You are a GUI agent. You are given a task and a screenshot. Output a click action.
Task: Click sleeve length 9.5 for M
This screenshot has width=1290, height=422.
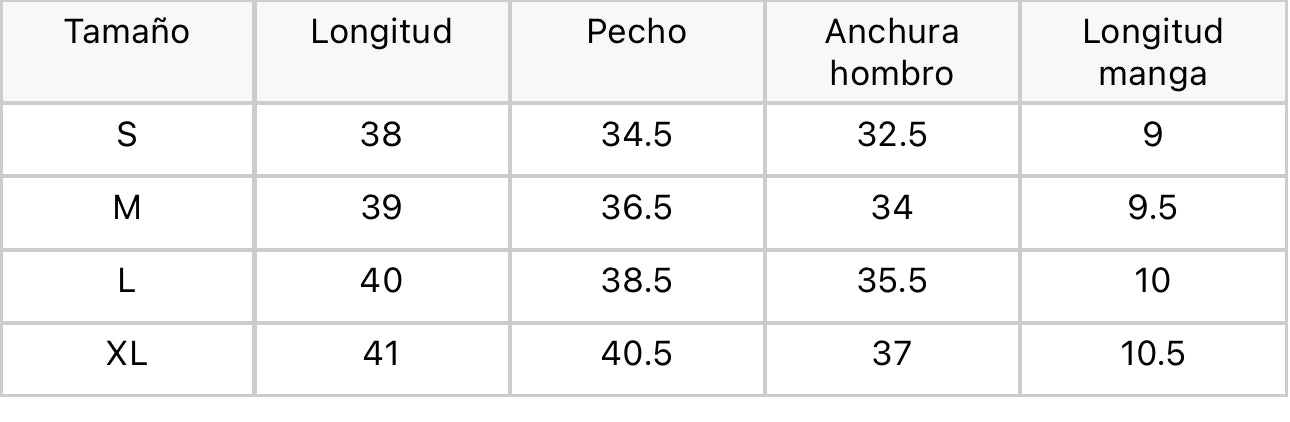(x=1152, y=208)
